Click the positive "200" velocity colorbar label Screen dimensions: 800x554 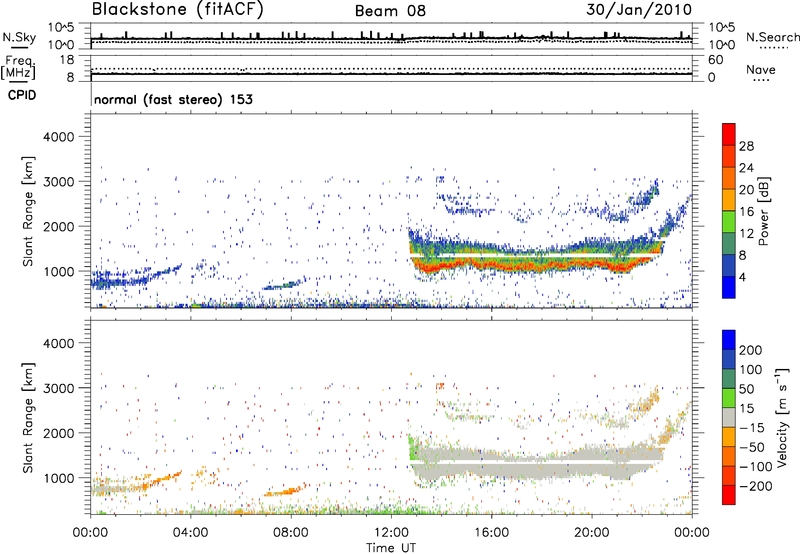(x=751, y=350)
